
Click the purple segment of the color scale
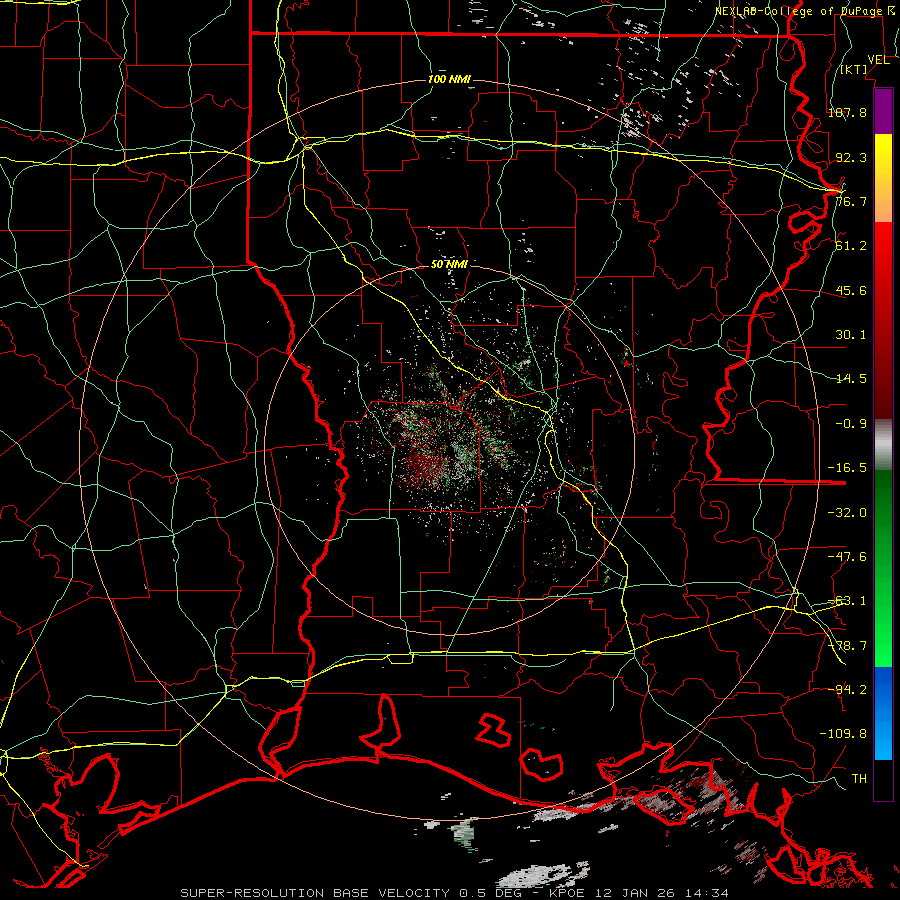(x=883, y=112)
